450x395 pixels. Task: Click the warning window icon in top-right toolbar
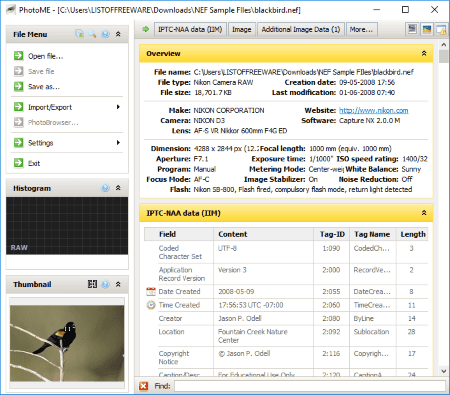point(441,29)
